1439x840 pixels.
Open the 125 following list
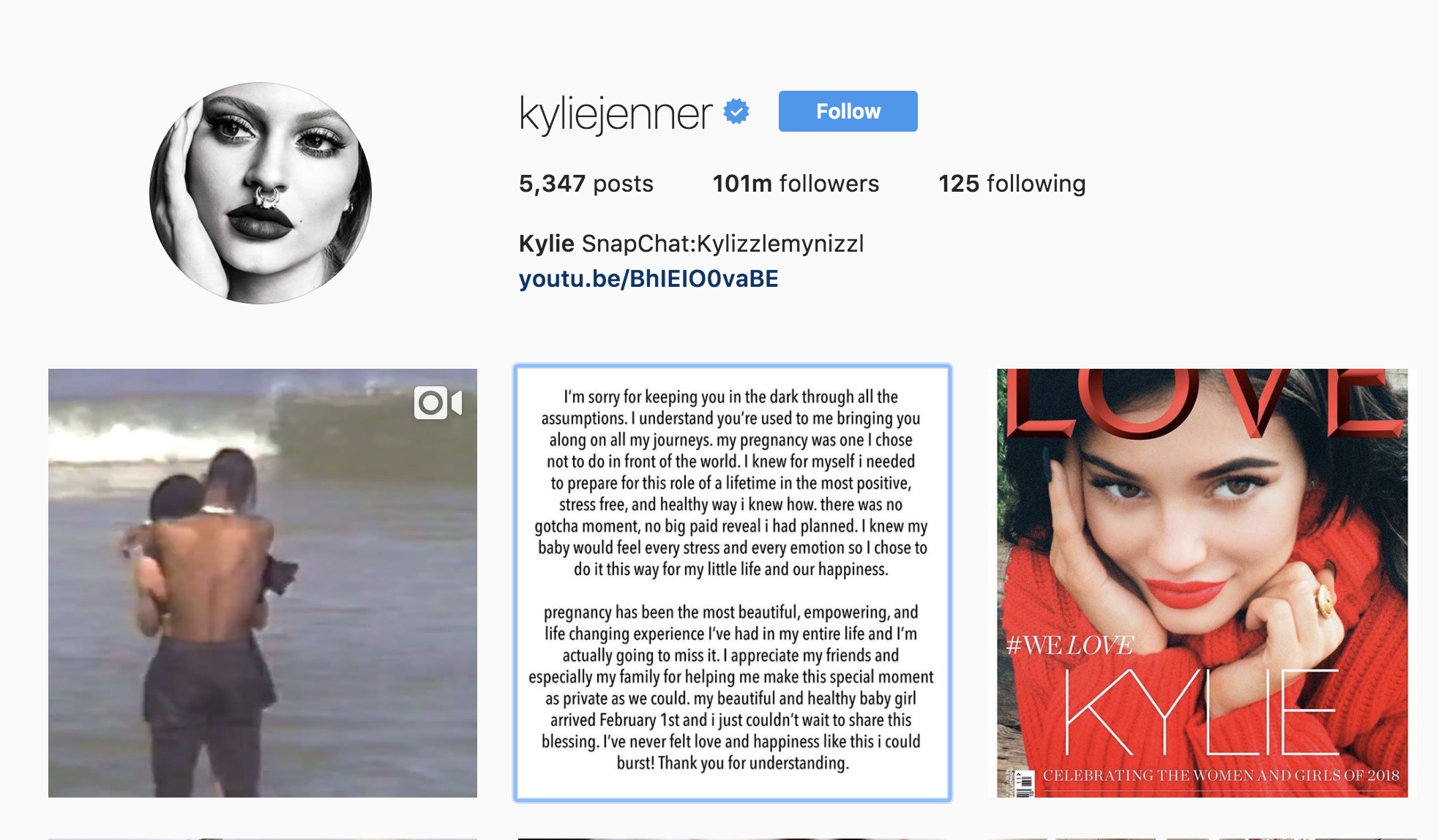click(1012, 184)
